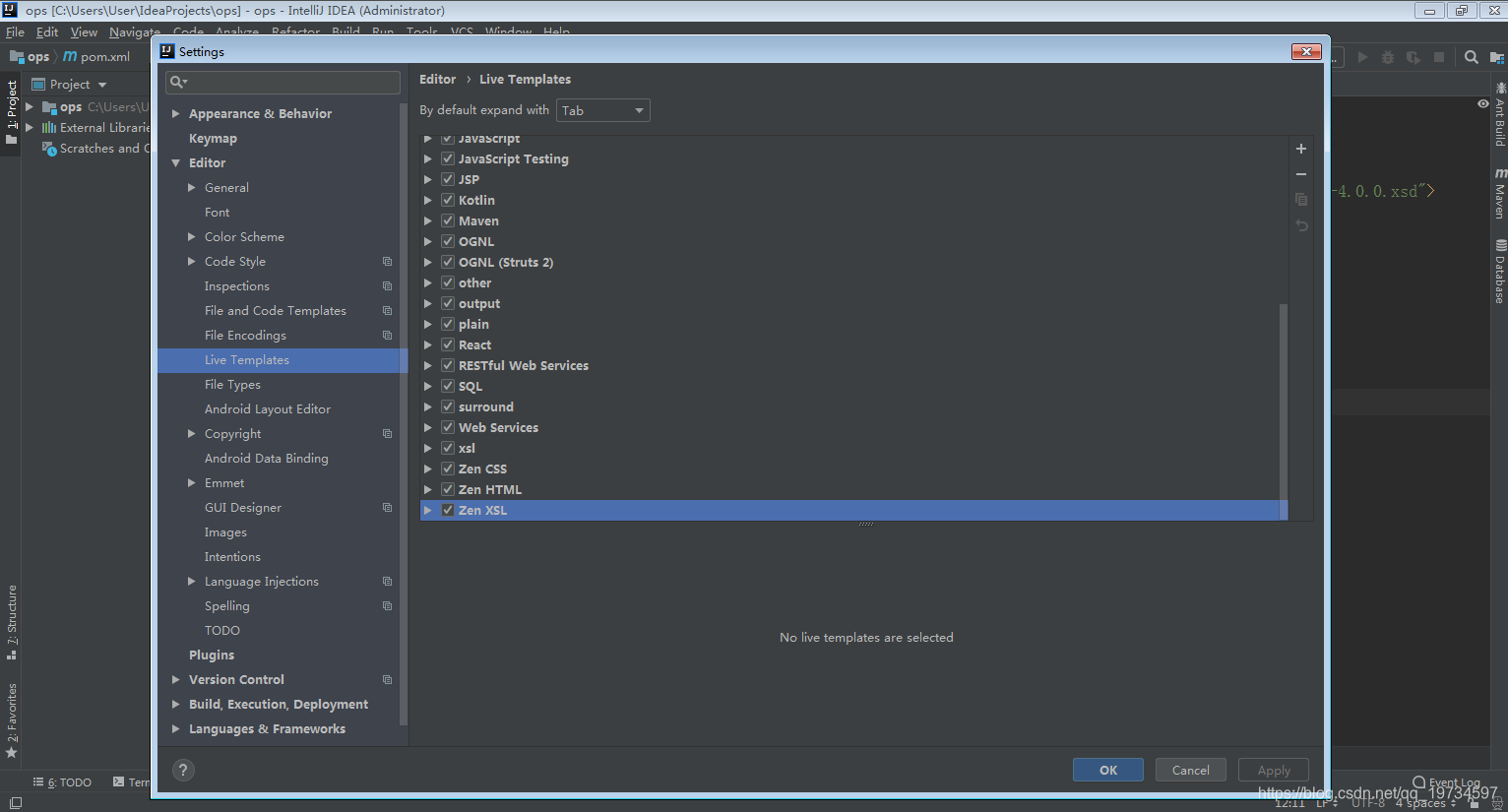Select Keymap in settings tree
The height and width of the screenshot is (812, 1508).
tap(213, 139)
